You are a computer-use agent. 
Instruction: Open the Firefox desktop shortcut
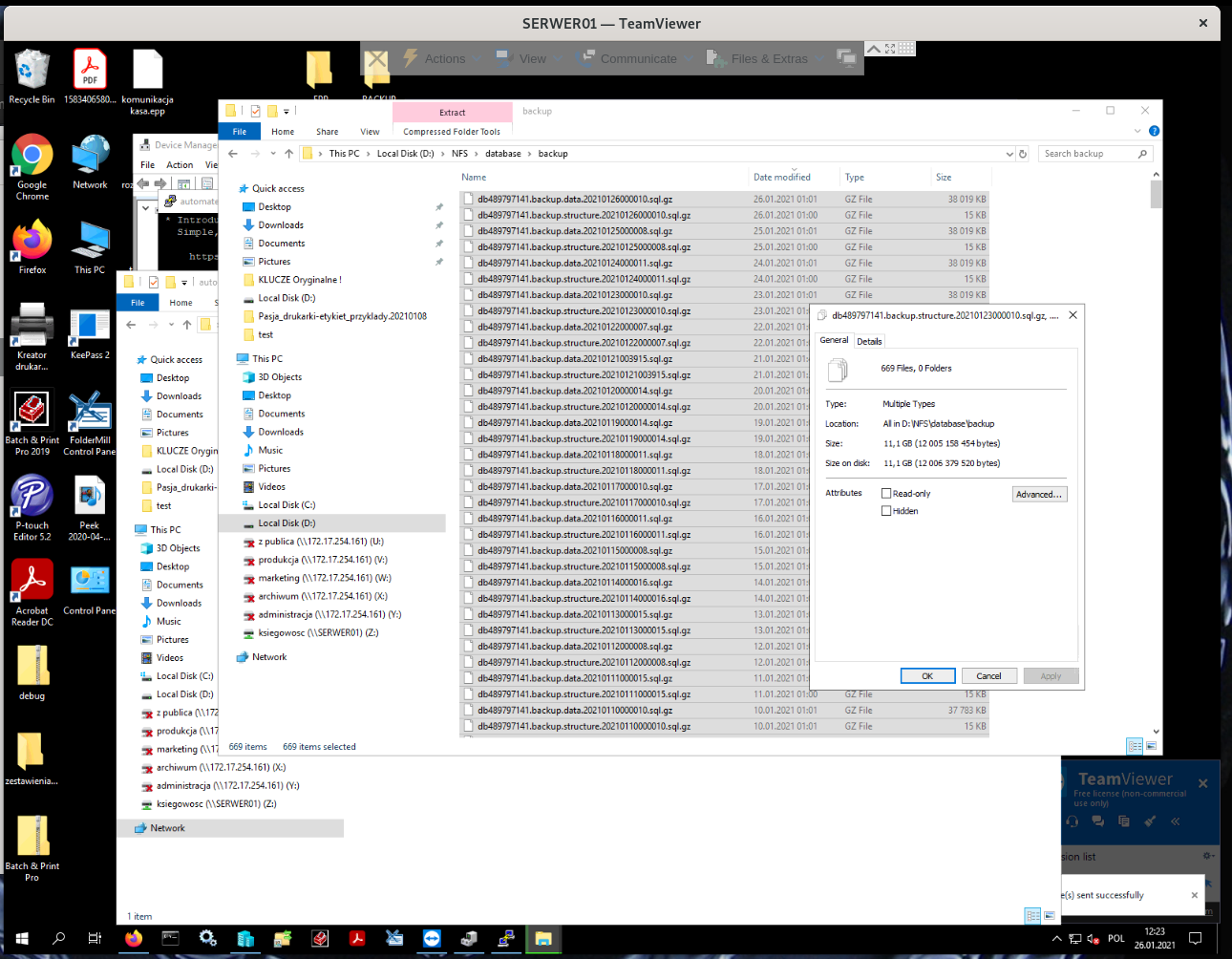click(x=32, y=246)
